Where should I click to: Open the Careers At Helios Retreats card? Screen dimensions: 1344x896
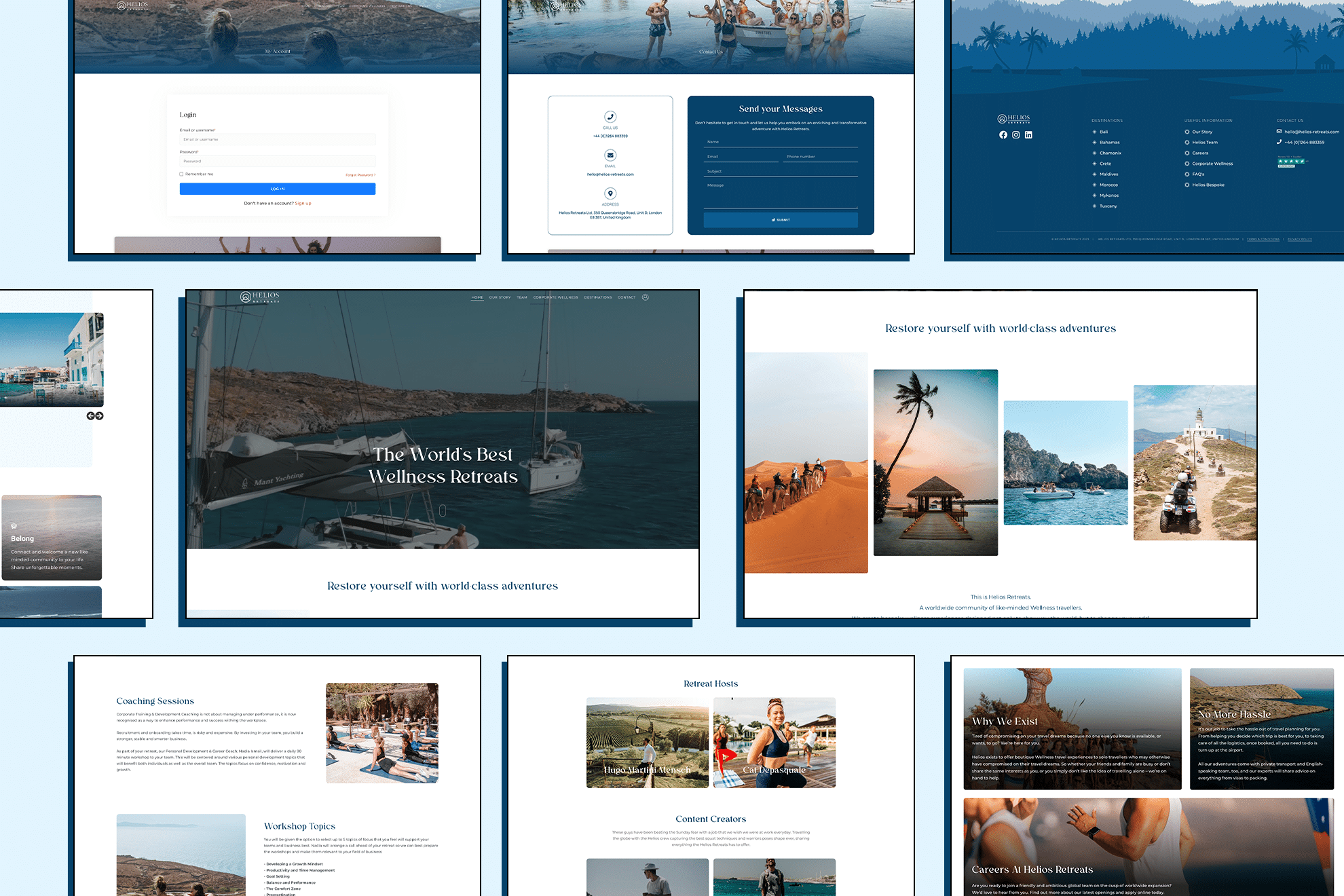(x=1149, y=847)
